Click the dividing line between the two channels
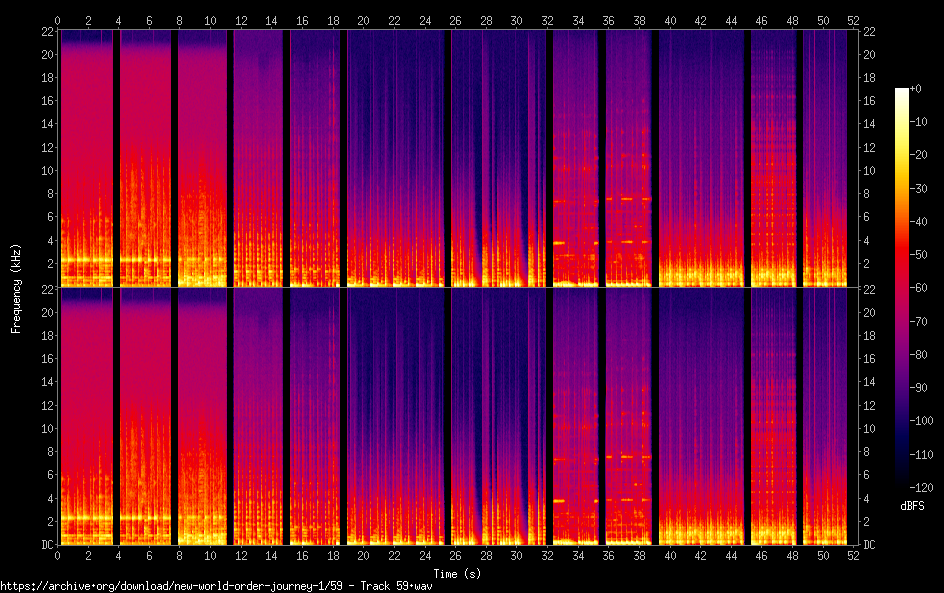This screenshot has height=593, width=944. (x=455, y=288)
